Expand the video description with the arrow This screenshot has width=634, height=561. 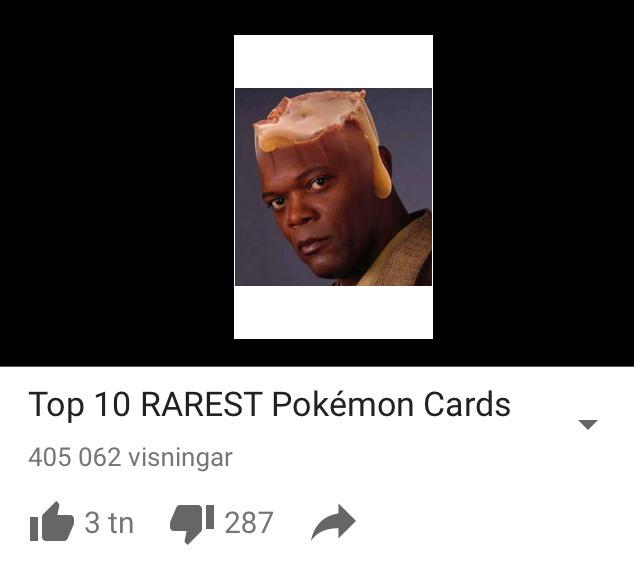(x=588, y=424)
